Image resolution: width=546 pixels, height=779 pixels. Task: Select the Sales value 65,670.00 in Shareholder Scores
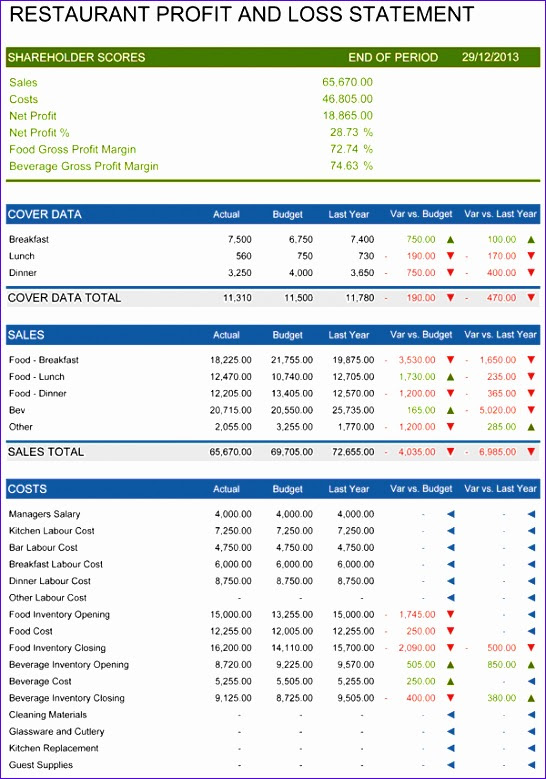347,82
